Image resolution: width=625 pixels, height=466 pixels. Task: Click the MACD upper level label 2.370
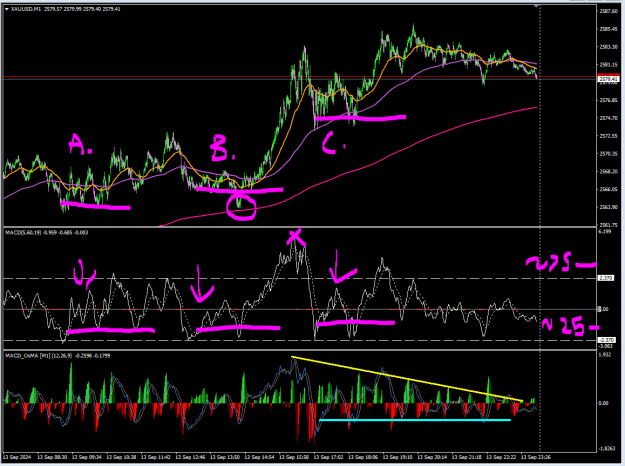(606, 278)
